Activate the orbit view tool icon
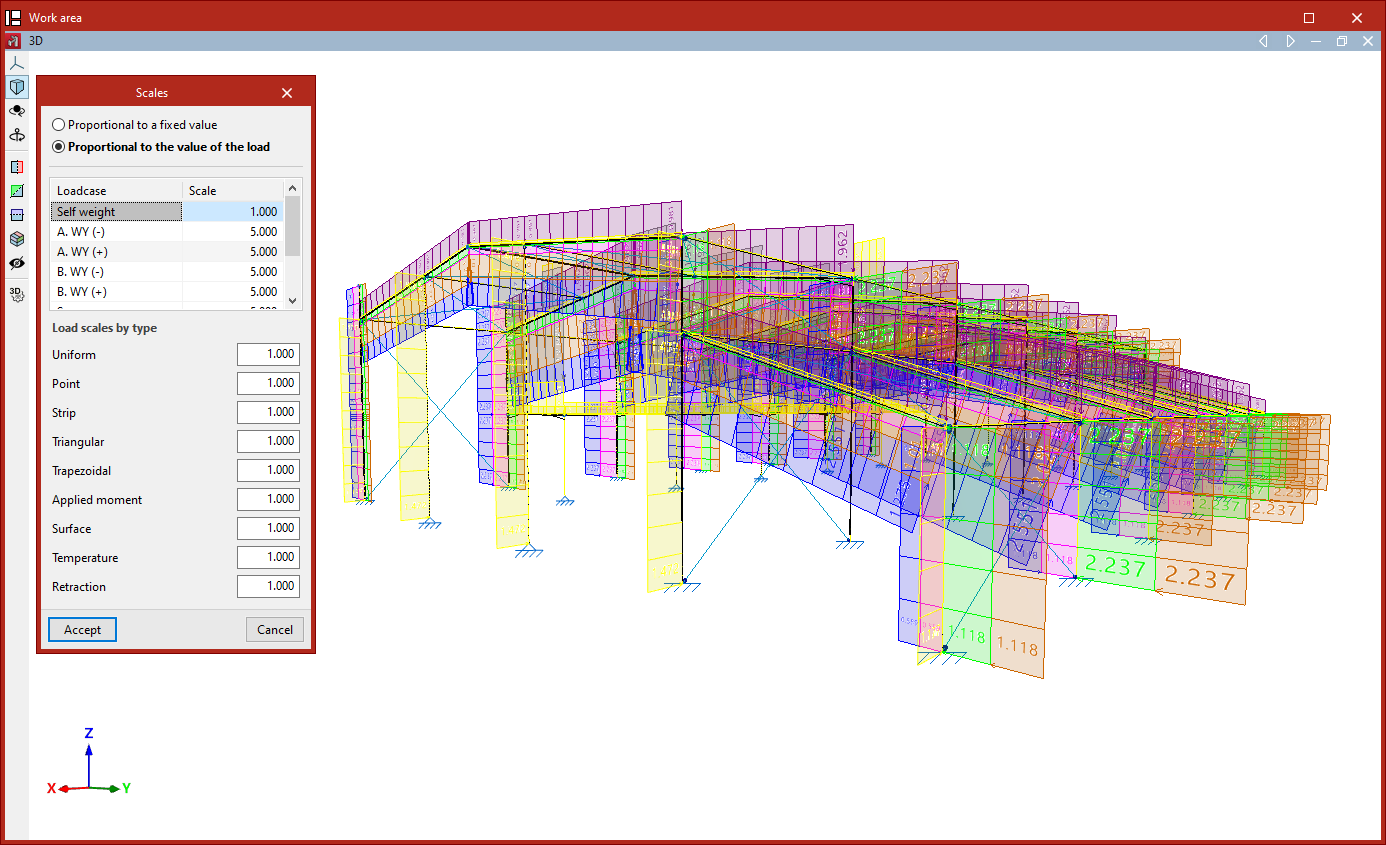This screenshot has width=1386, height=845. coord(16,111)
